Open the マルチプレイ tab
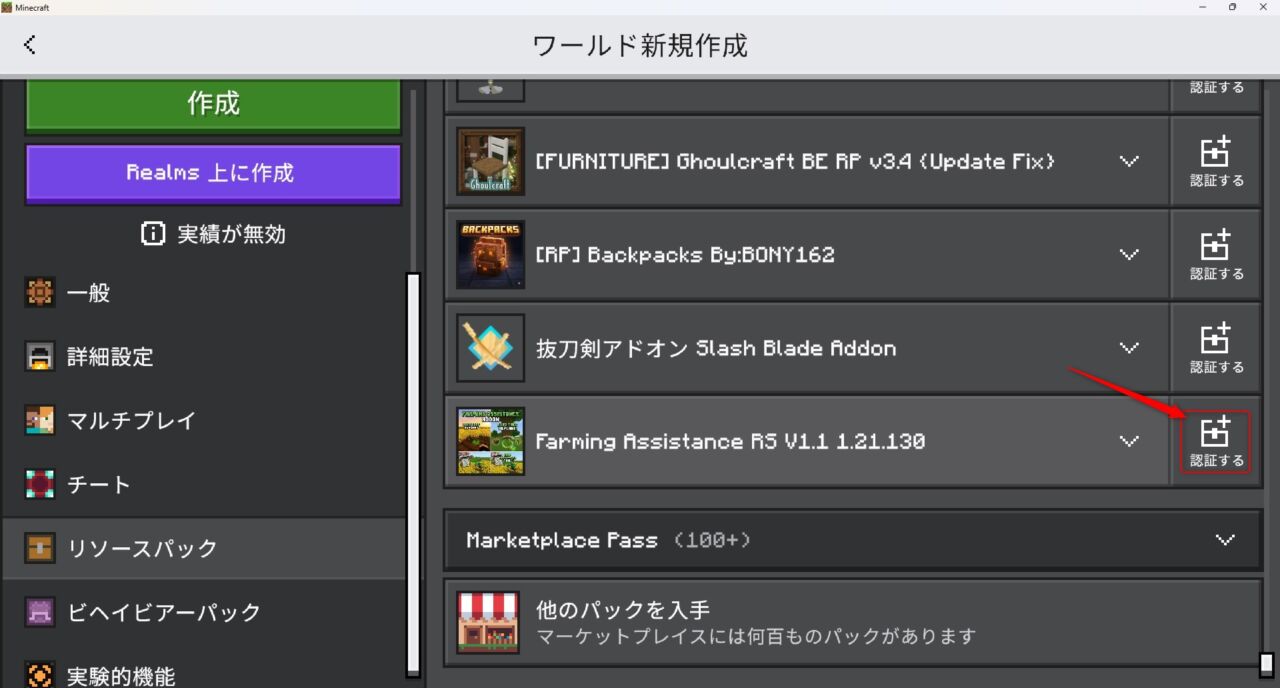The image size is (1280, 688). coord(204,420)
